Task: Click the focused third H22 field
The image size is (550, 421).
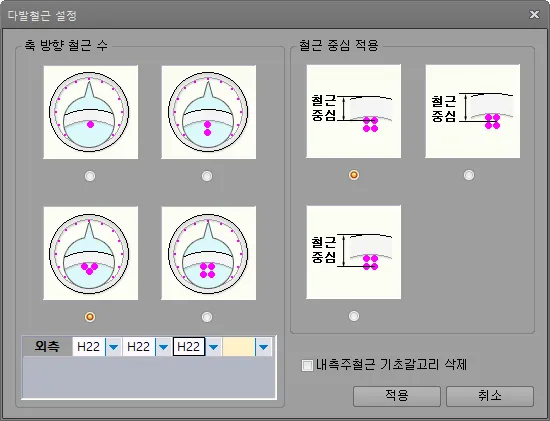Action: 189,347
